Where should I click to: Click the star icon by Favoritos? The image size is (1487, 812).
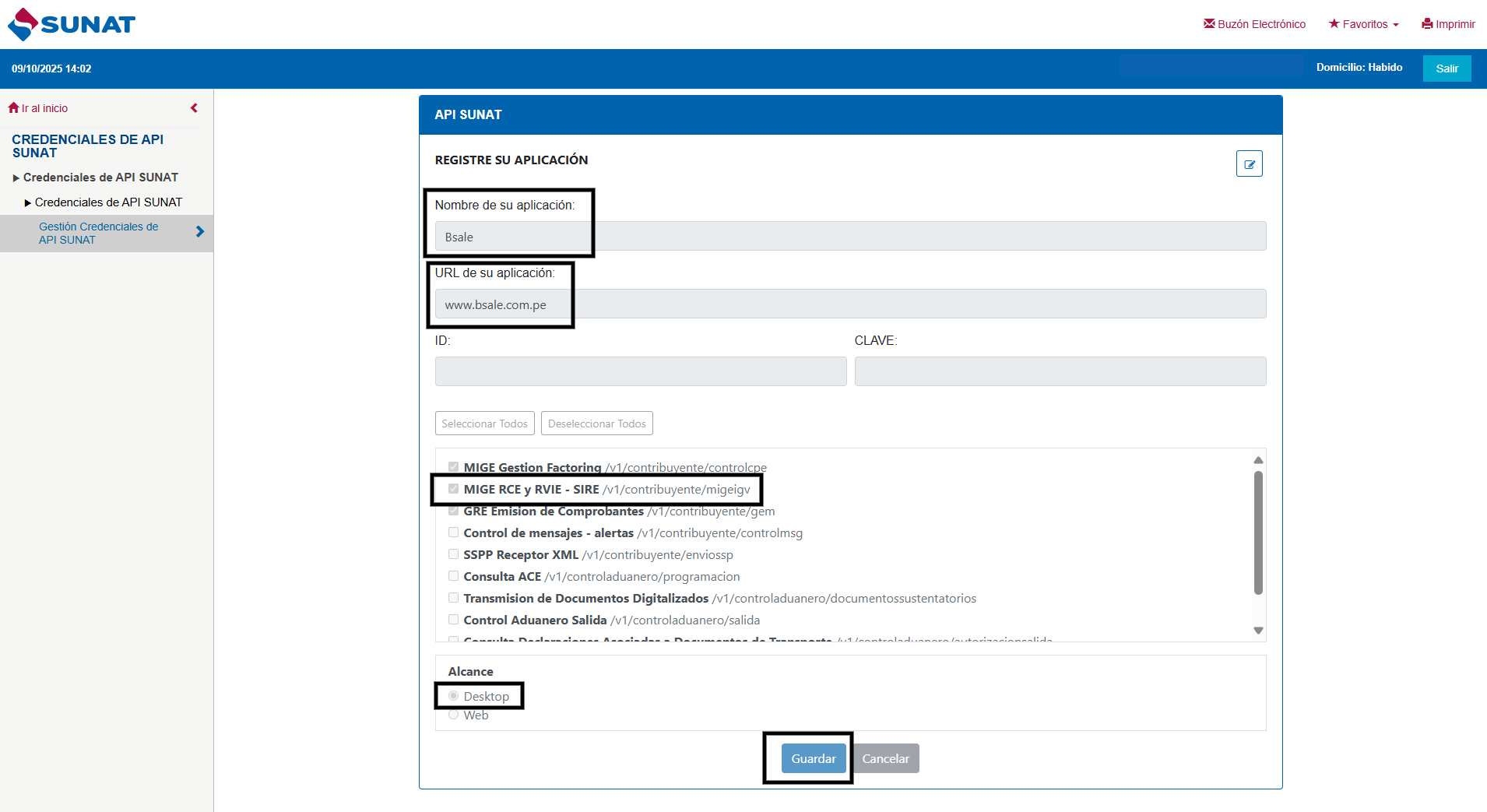(x=1334, y=23)
